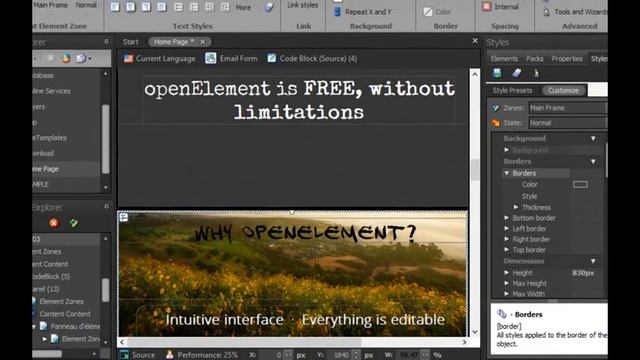640x360 pixels.
Task: Click the Repeat X and Y background icon
Action: coord(337,12)
